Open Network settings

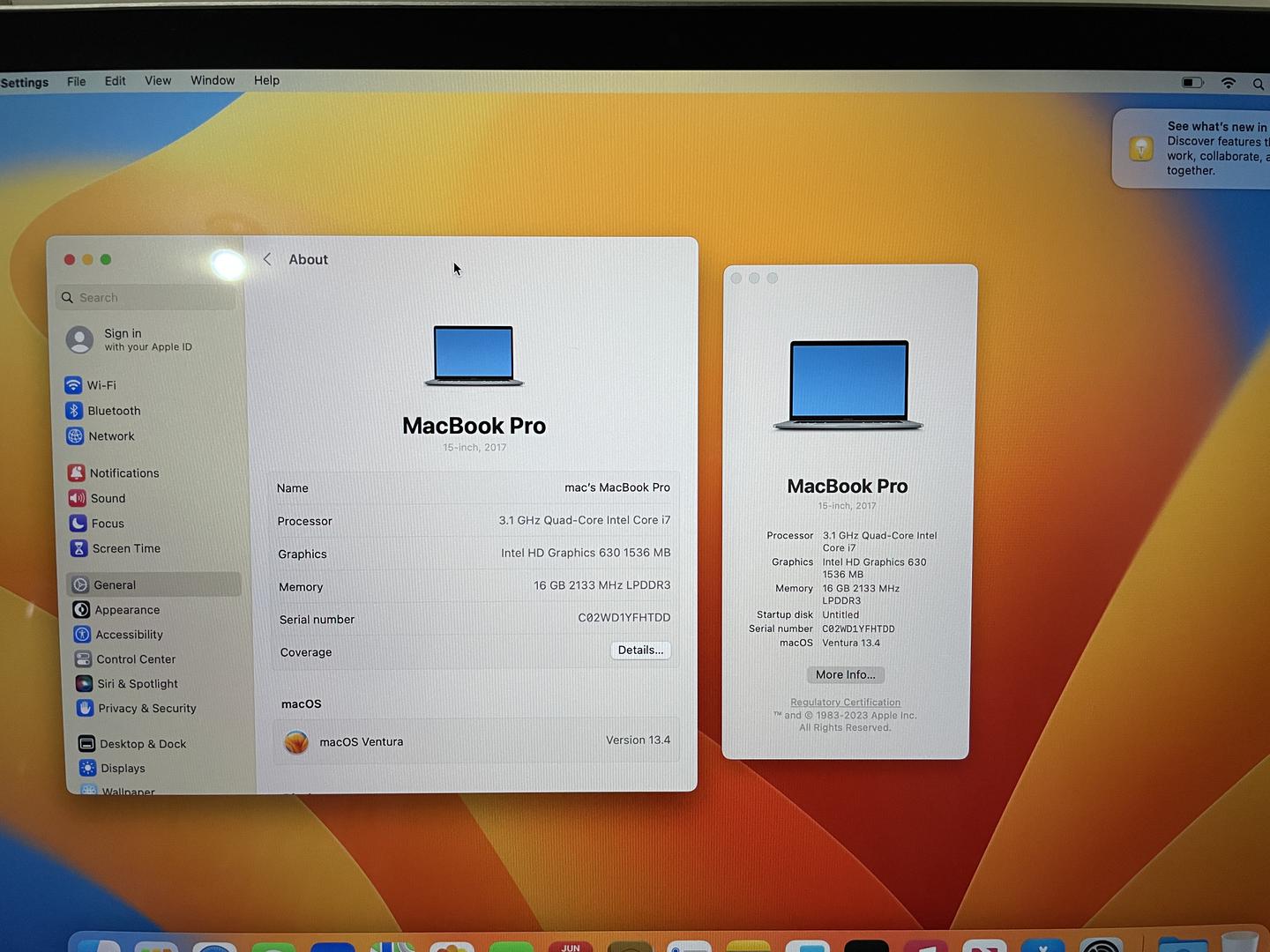[112, 436]
